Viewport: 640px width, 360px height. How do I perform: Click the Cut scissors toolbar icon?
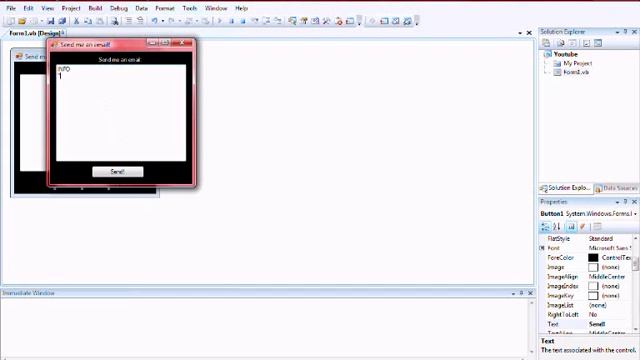76,21
